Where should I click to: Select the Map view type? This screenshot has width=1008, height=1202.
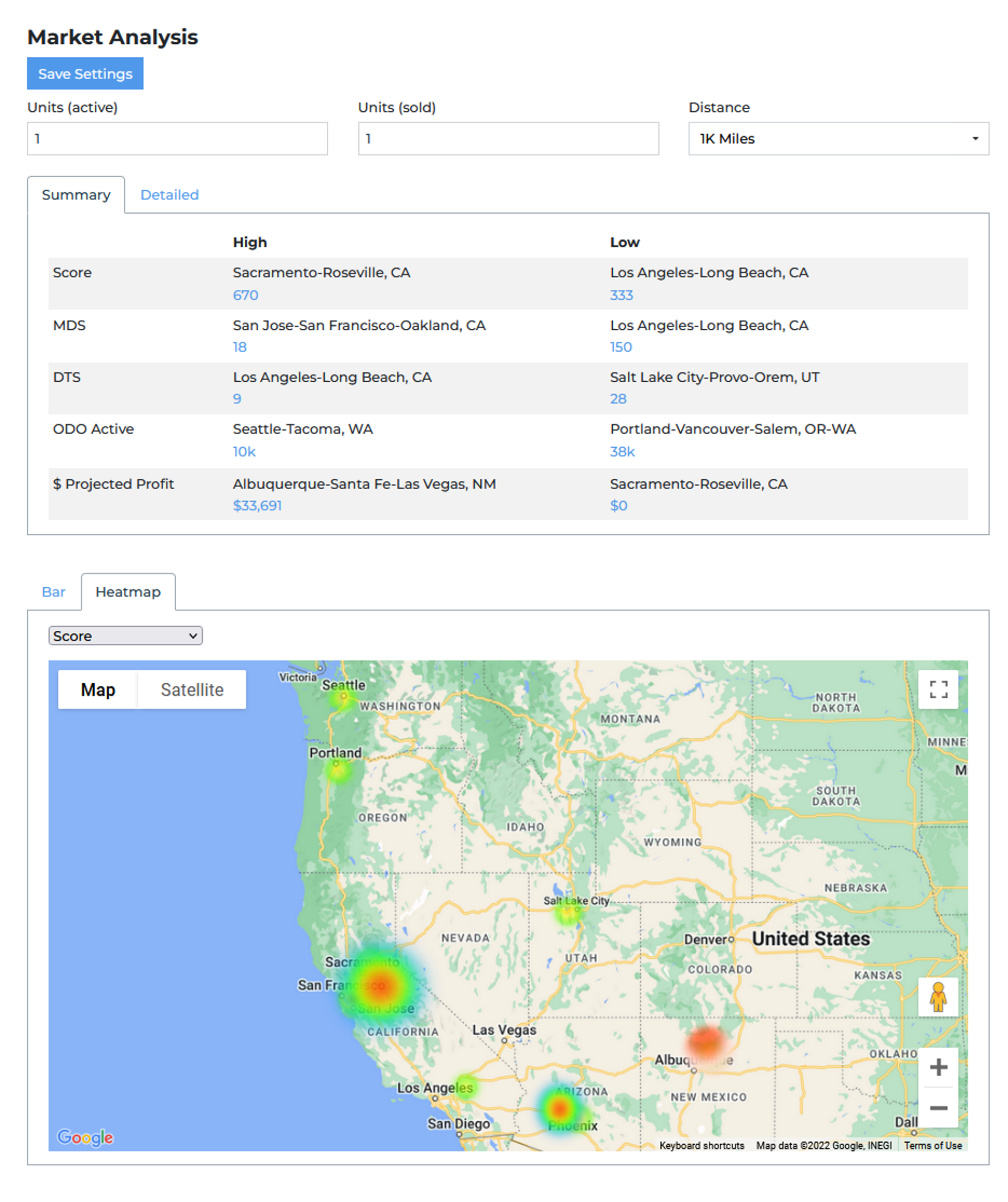tap(98, 689)
